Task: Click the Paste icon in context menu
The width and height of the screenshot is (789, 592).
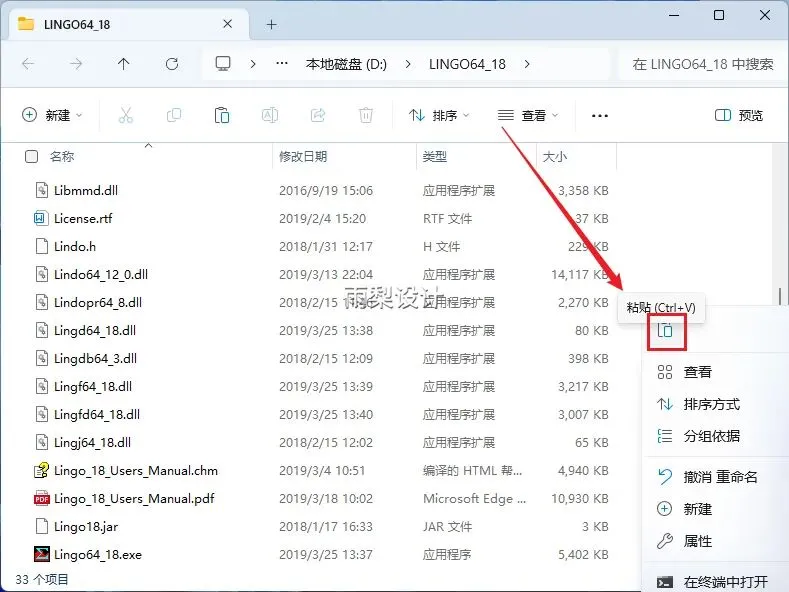Action: pos(665,331)
